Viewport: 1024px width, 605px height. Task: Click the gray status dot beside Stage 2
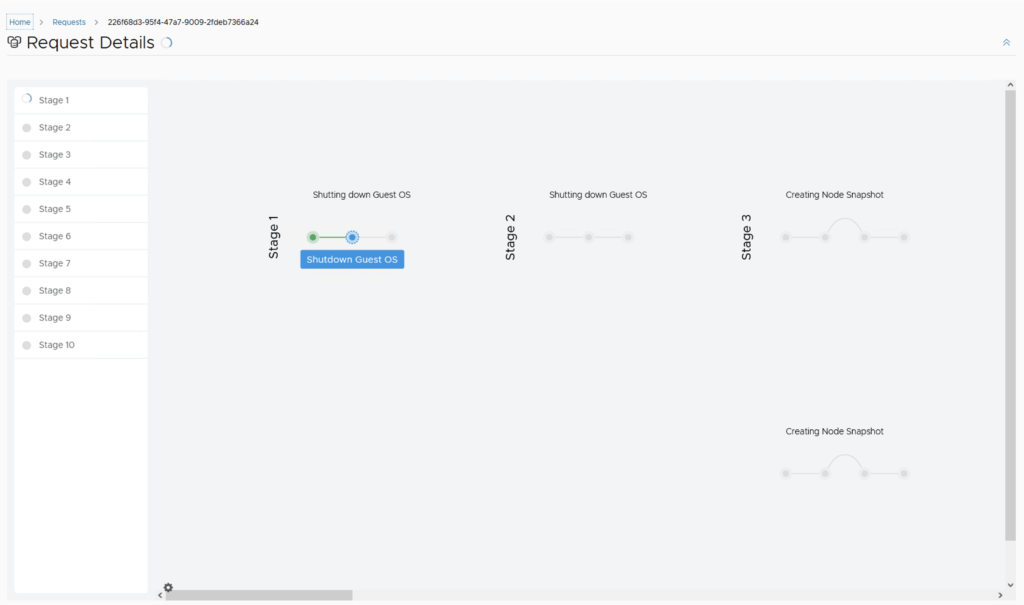[x=27, y=128]
